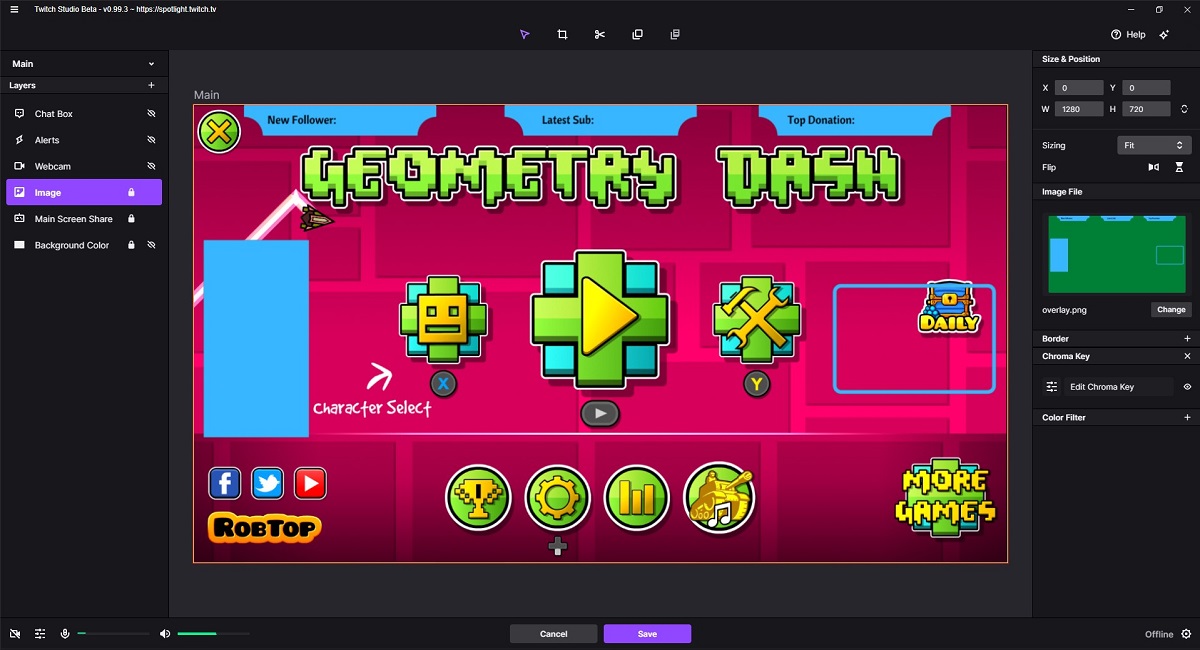Unlock the Background Color layer
Screen dimensions: 1200x650
tap(131, 245)
